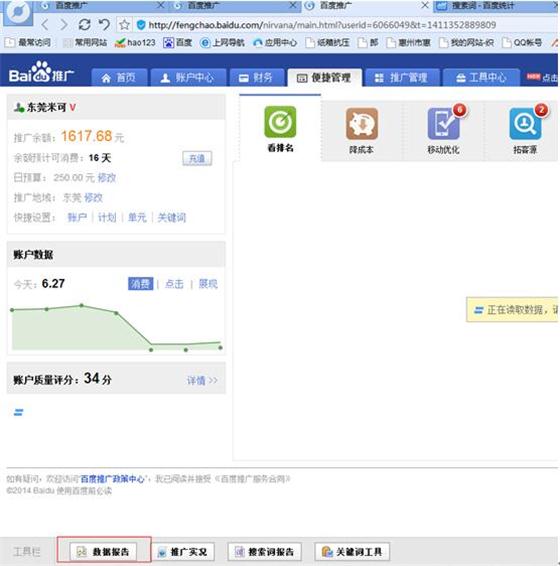Open the 看排名 ranking tool icon
Screen dimensions: 560x566
[280, 122]
